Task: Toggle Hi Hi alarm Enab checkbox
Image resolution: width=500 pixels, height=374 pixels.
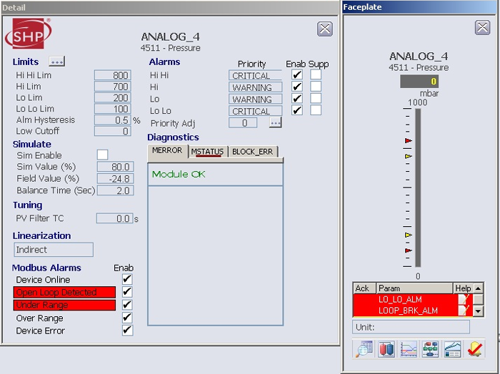Action: tap(297, 75)
